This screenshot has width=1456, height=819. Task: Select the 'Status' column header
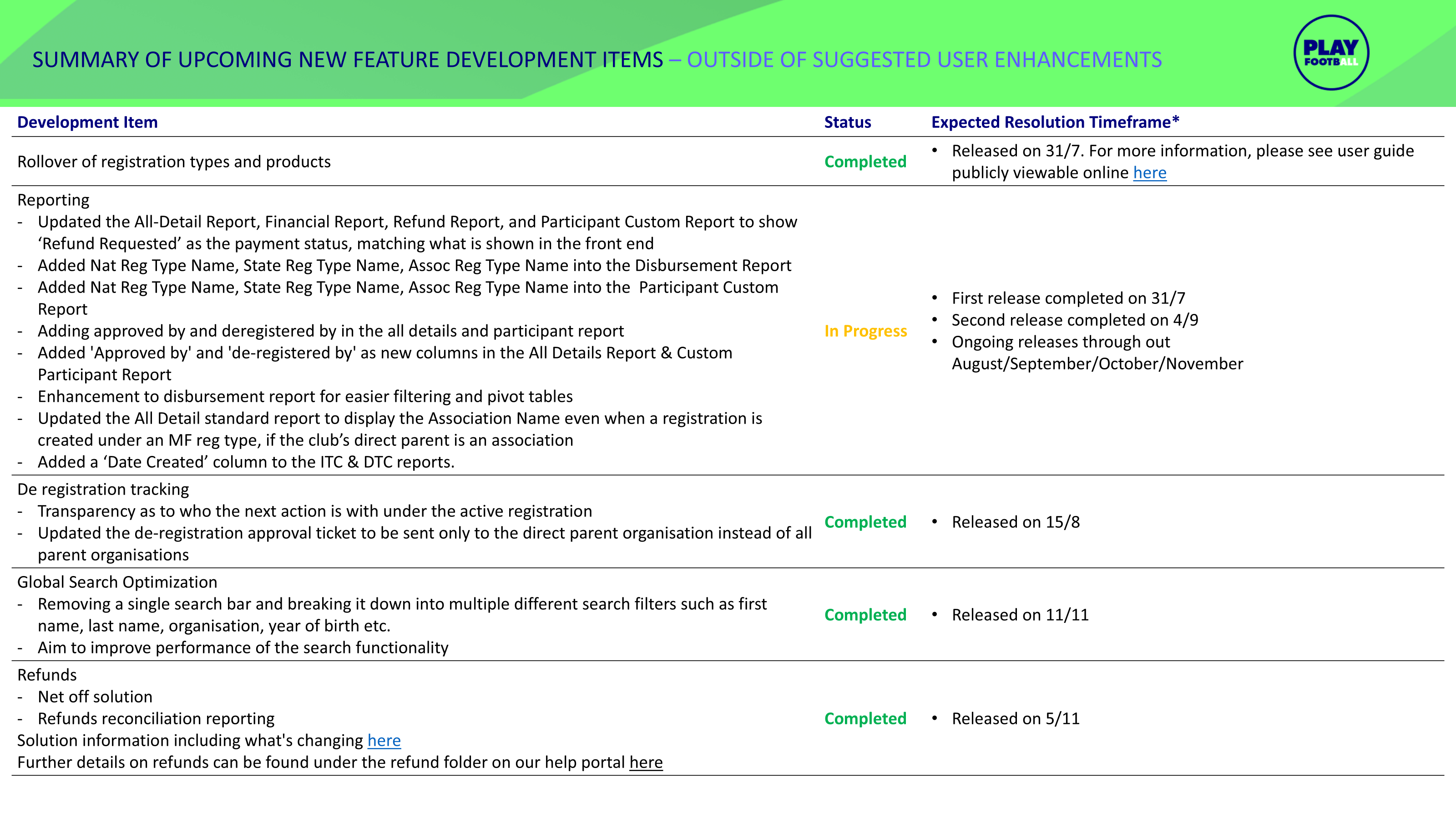pos(847,123)
